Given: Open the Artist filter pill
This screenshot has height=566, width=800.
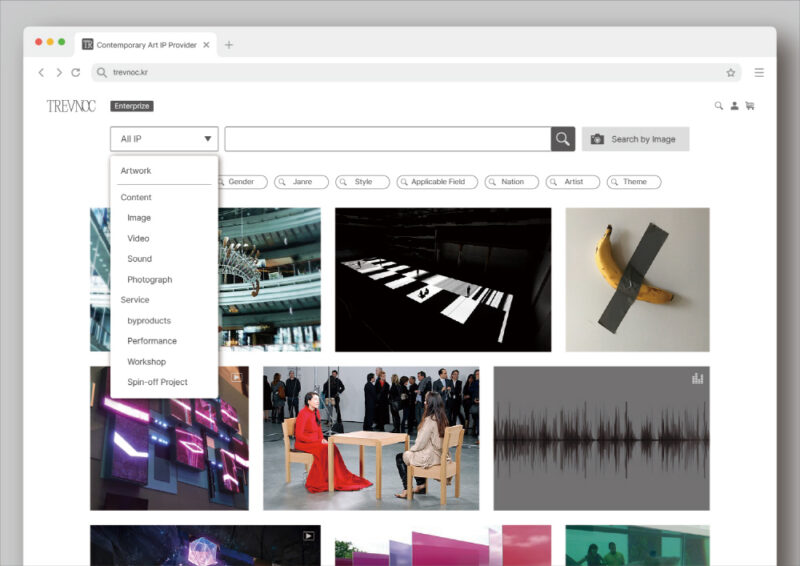Looking at the screenshot, I should (x=573, y=182).
